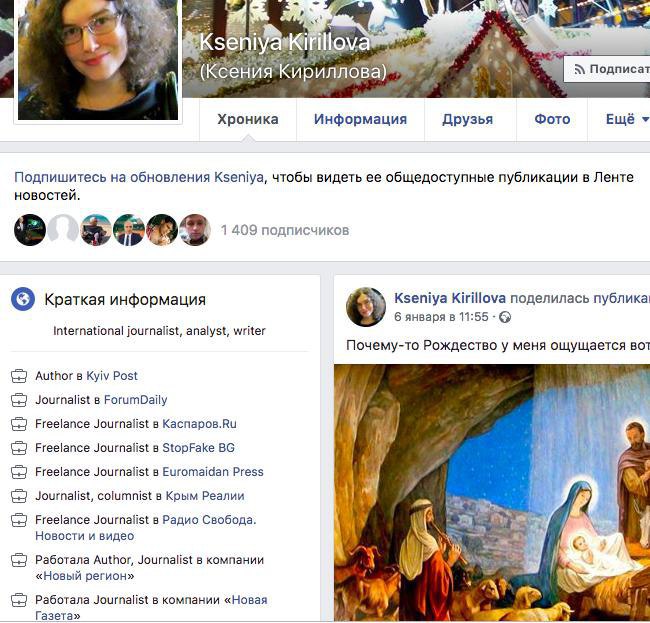Click the briefcase icon beside Крым Реалии

pos(19,496)
